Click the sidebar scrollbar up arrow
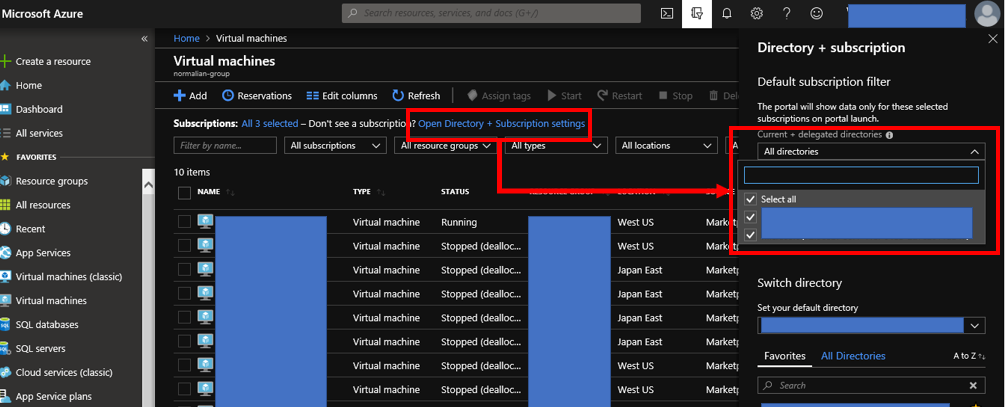Viewport: 1007px width, 407px height. coord(148,186)
